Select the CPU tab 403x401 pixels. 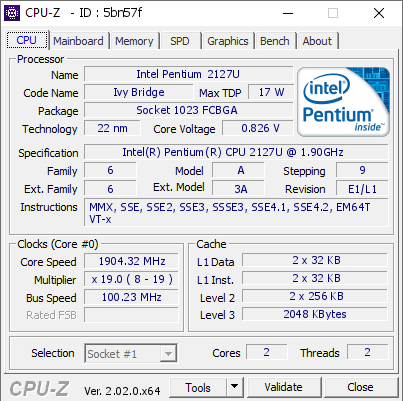pyautogui.click(x=27, y=40)
